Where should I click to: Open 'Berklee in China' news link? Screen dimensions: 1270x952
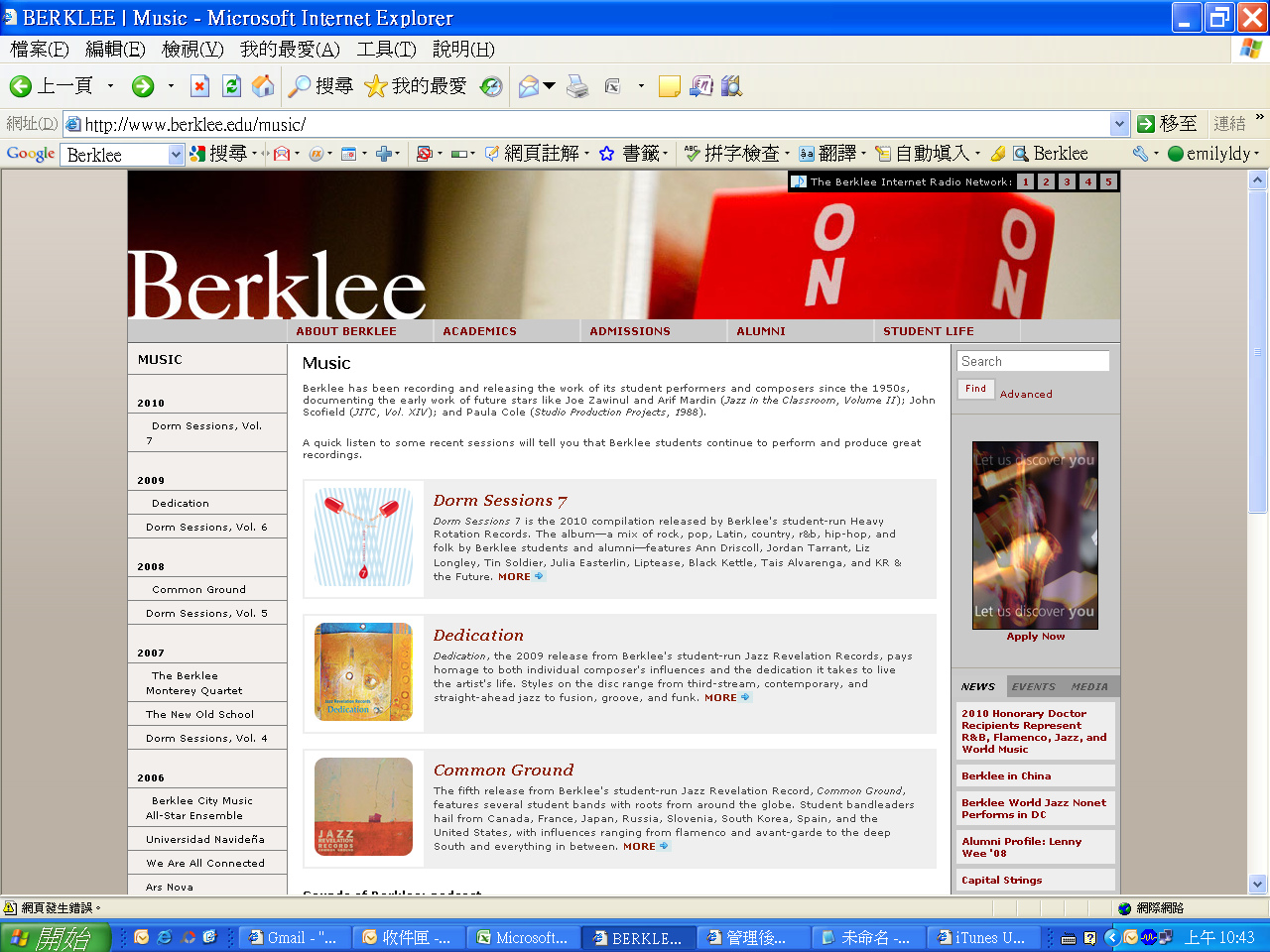click(x=1006, y=775)
